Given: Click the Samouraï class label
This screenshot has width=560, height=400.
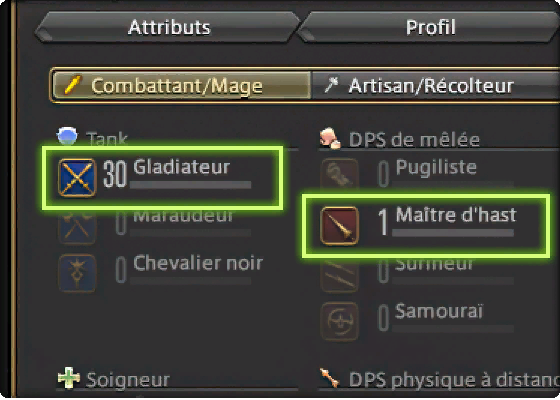Looking at the screenshot, I should [439, 311].
